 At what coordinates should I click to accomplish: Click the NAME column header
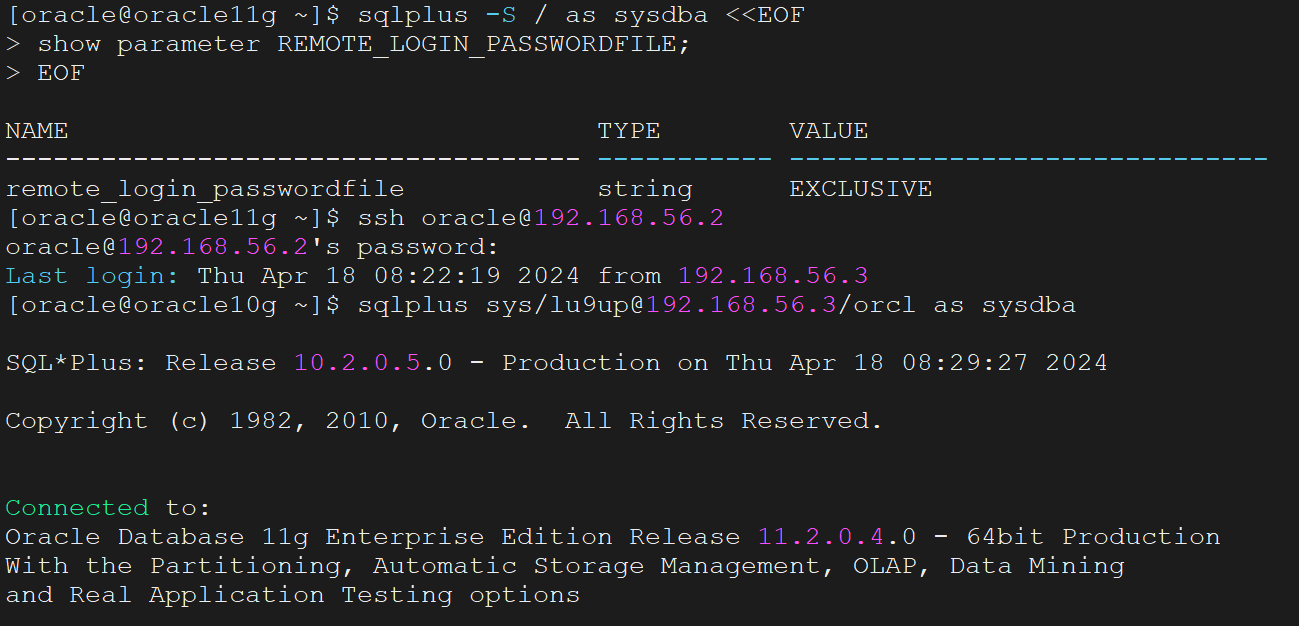(37, 131)
